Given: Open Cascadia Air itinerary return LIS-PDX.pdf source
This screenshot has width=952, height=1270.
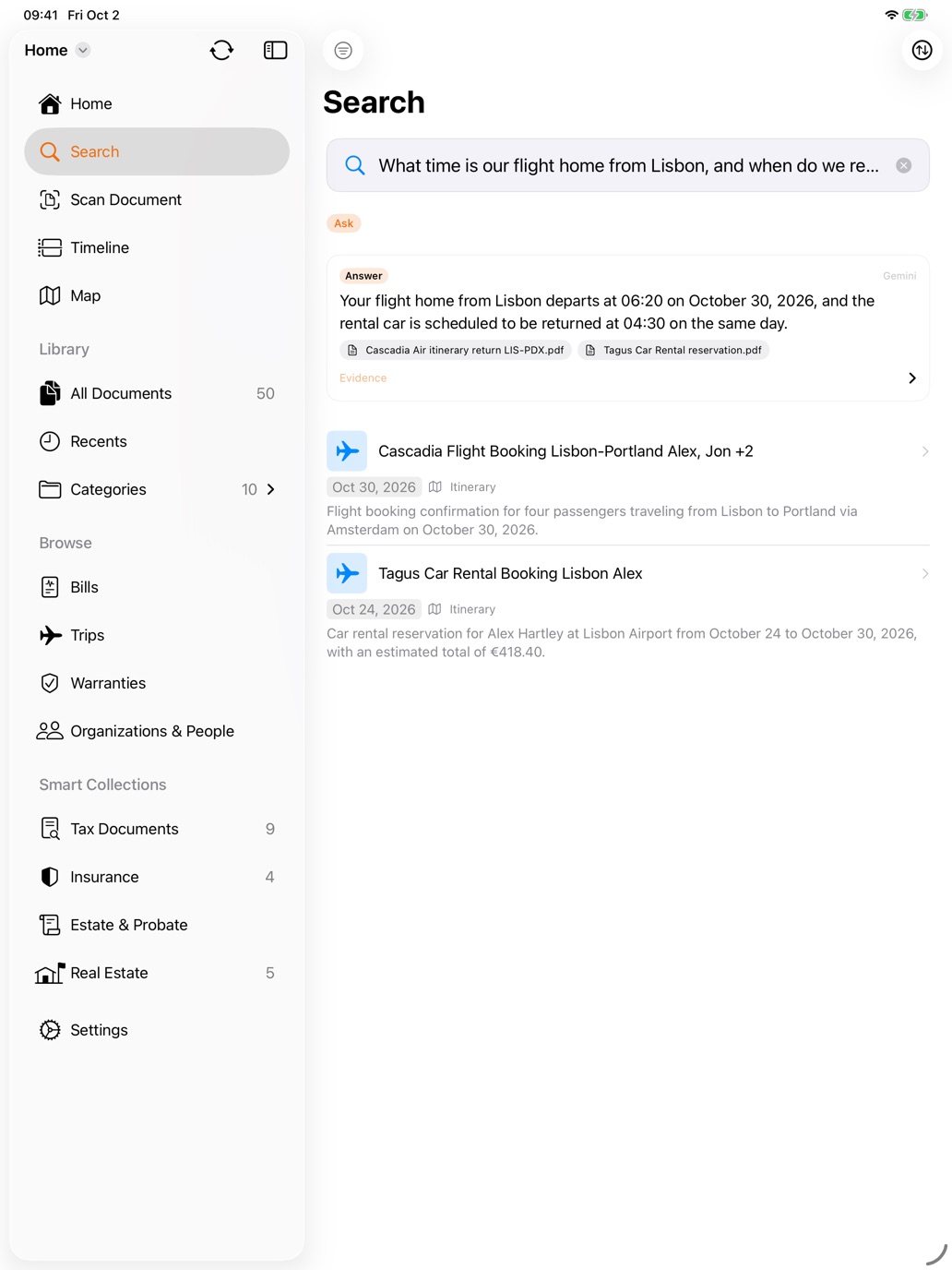Looking at the screenshot, I should (x=456, y=350).
